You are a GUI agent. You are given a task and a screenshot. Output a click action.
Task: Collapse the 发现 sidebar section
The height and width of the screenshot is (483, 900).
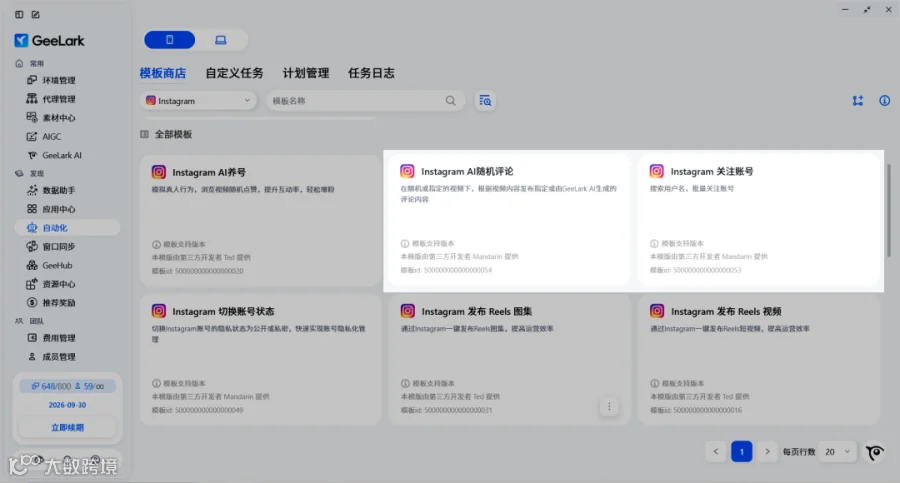[37, 173]
